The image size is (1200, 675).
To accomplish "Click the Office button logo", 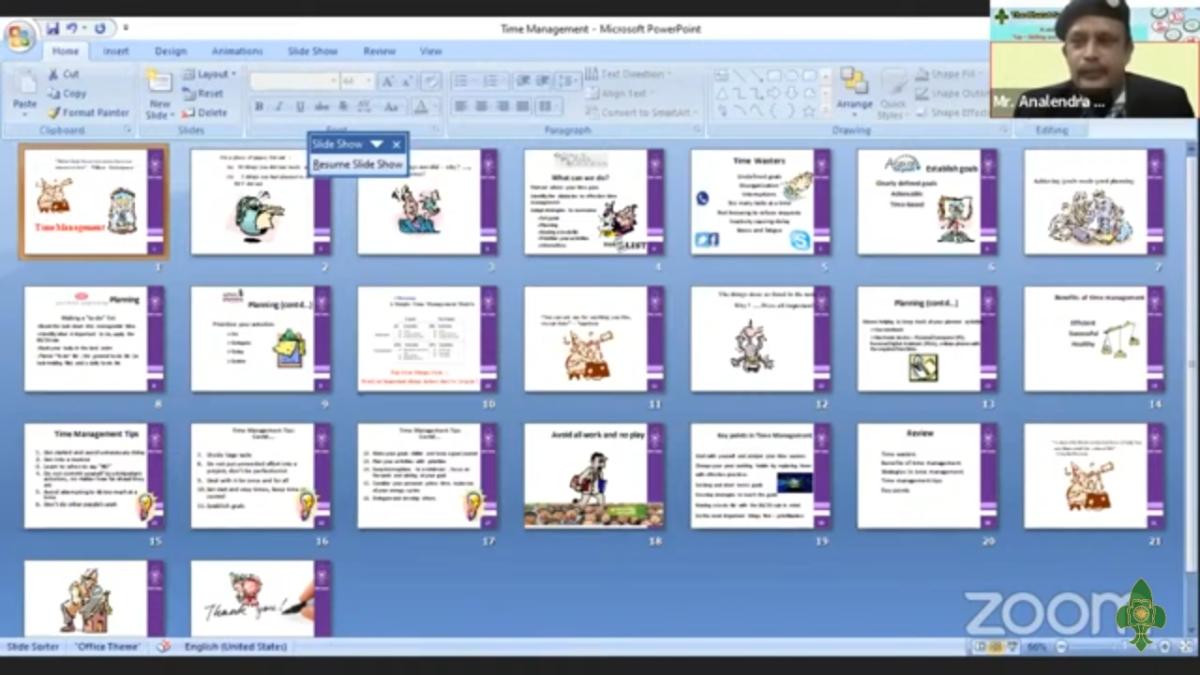I will click(x=19, y=35).
